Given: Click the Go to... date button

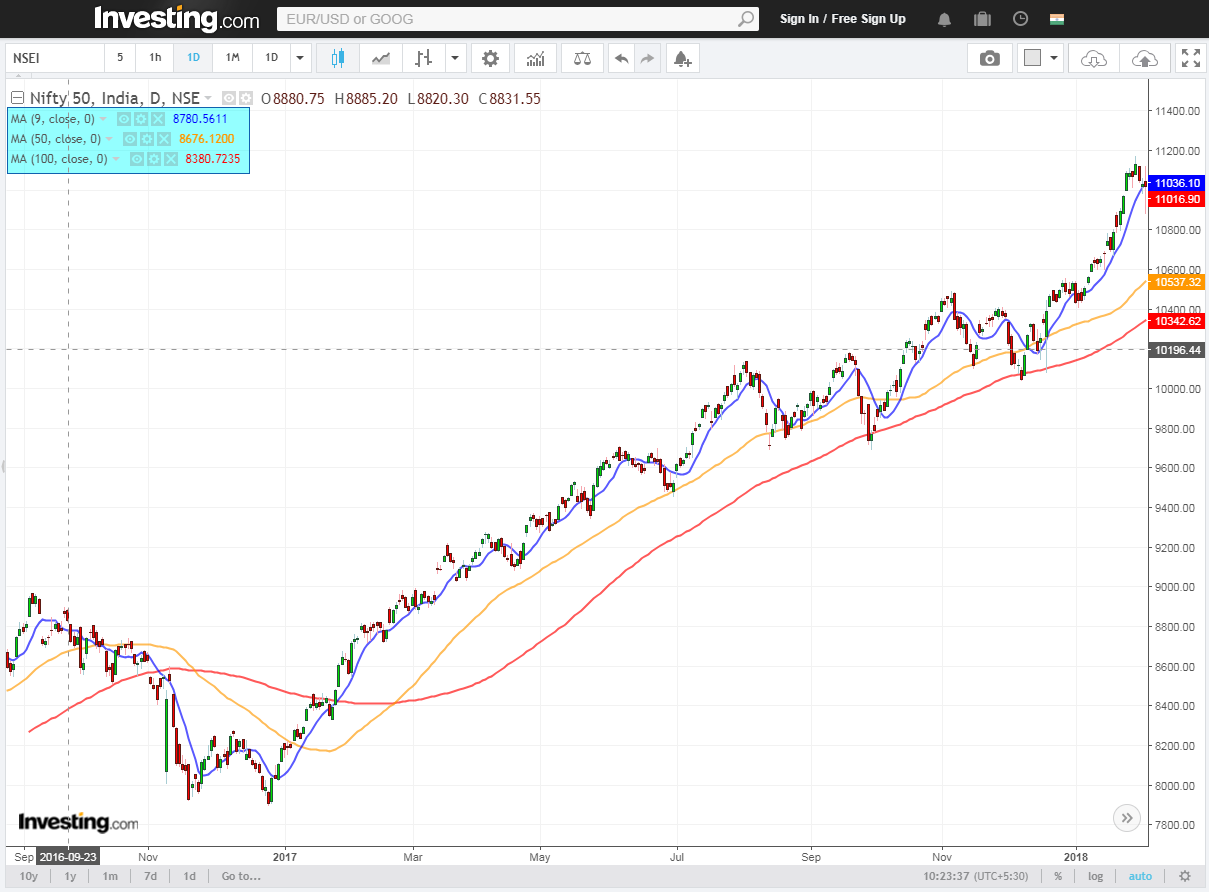Looking at the screenshot, I should [x=241, y=876].
